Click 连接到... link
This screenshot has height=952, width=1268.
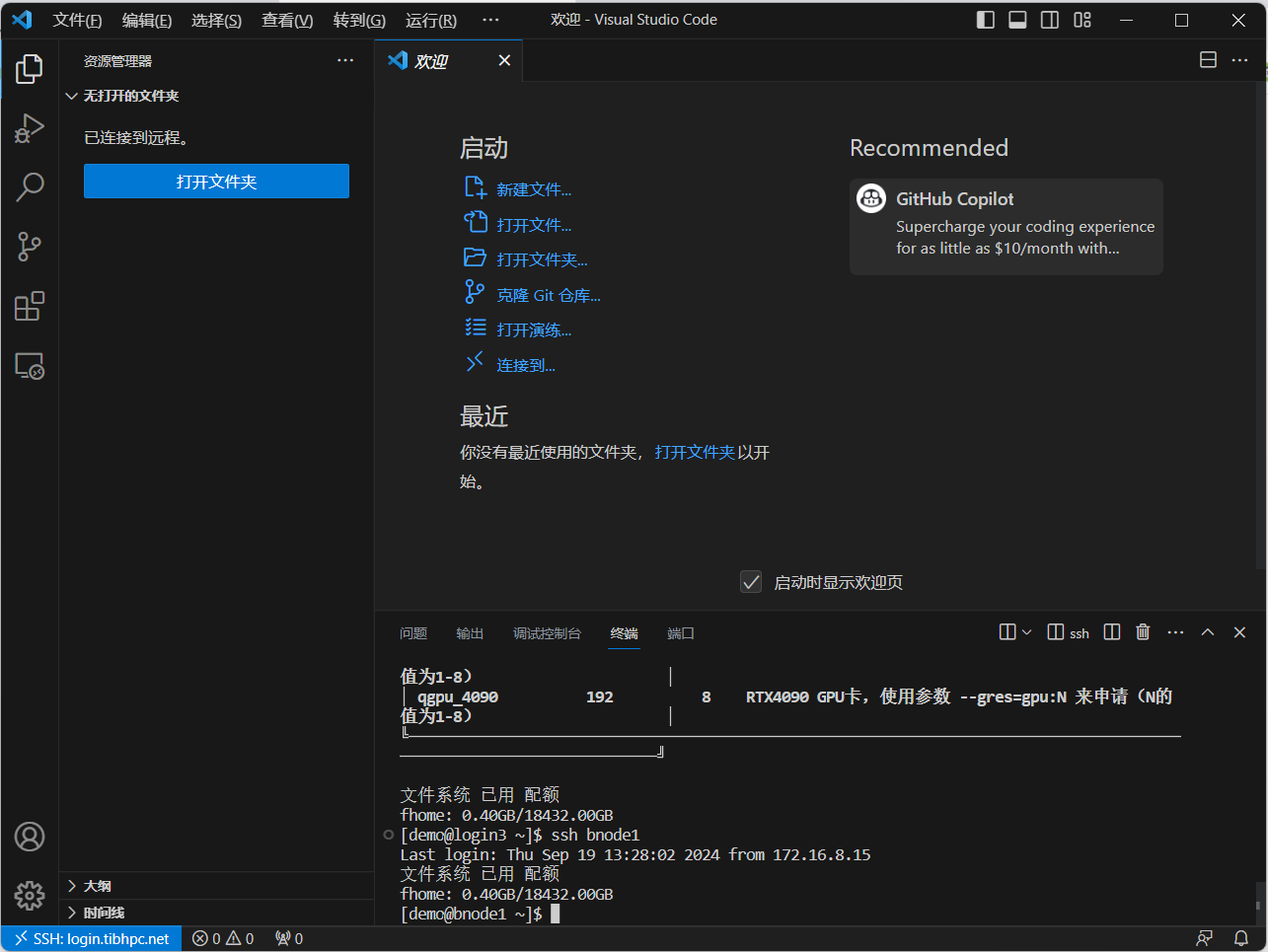click(526, 365)
